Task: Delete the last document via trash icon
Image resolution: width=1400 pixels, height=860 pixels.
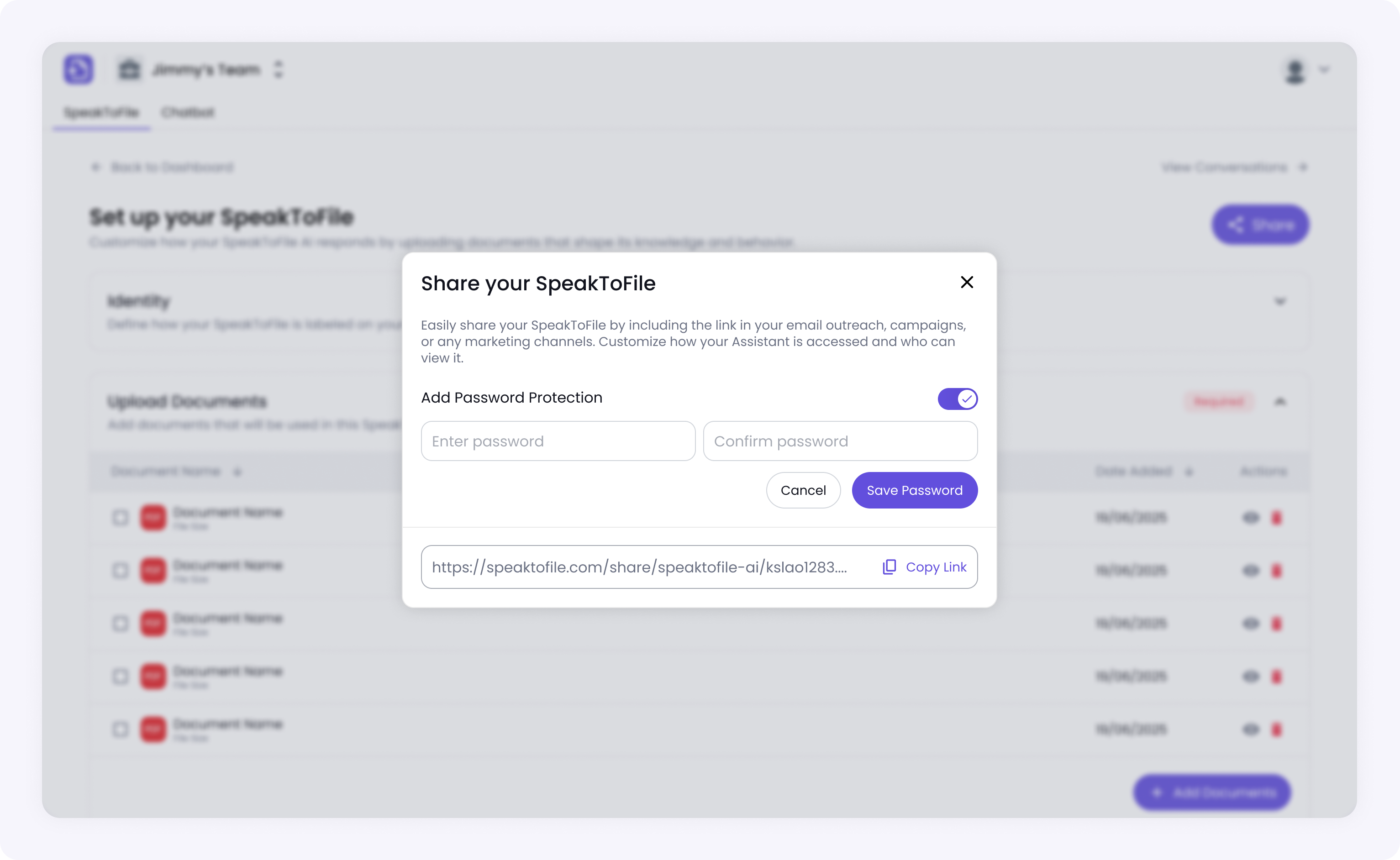Action: (x=1277, y=729)
